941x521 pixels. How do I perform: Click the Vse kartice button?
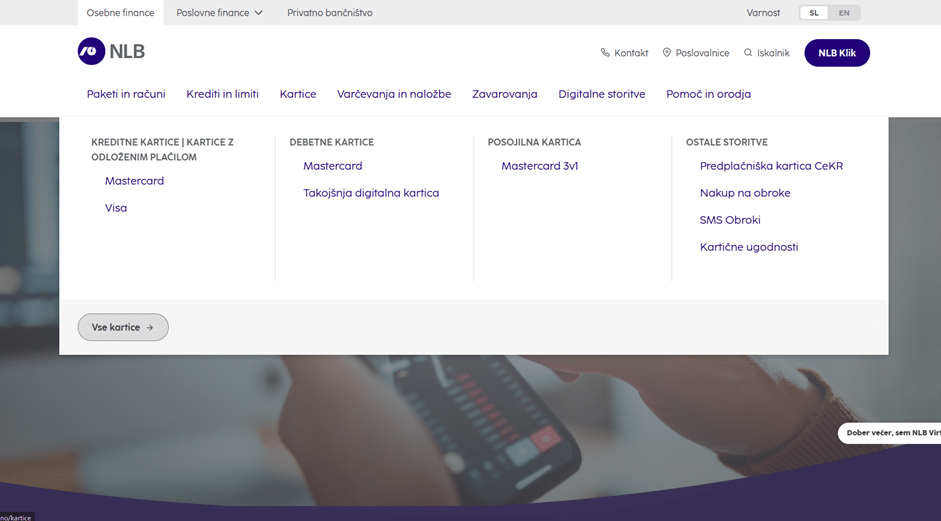point(123,327)
